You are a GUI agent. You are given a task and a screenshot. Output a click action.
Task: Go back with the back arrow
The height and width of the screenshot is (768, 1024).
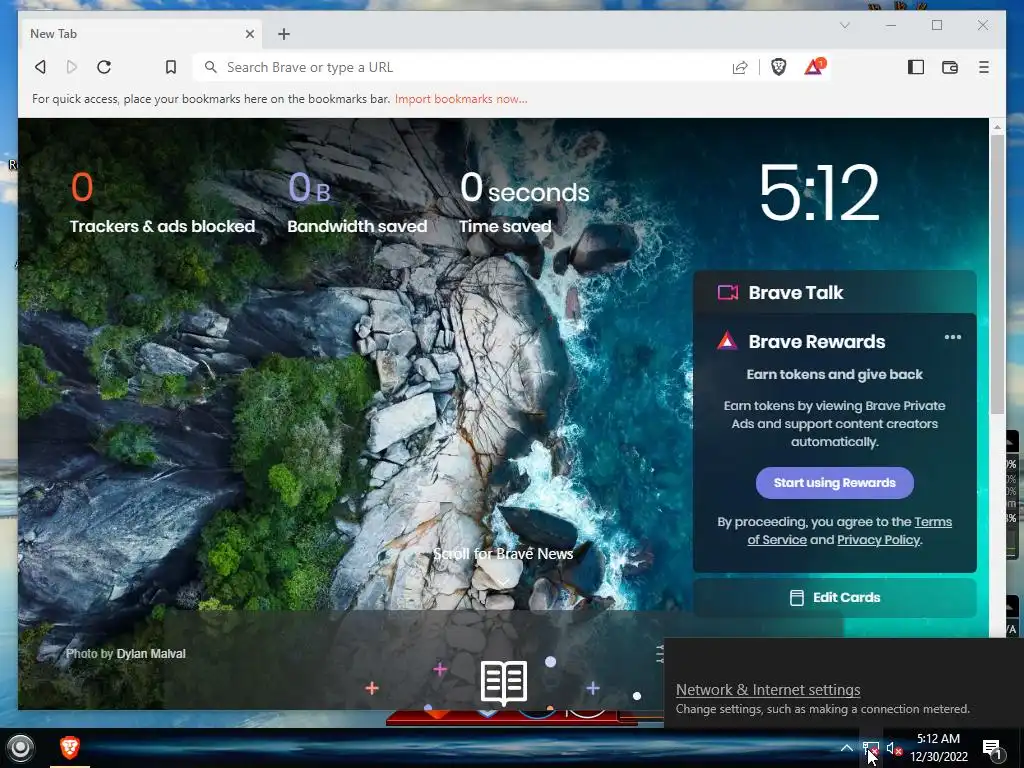pyautogui.click(x=40, y=67)
